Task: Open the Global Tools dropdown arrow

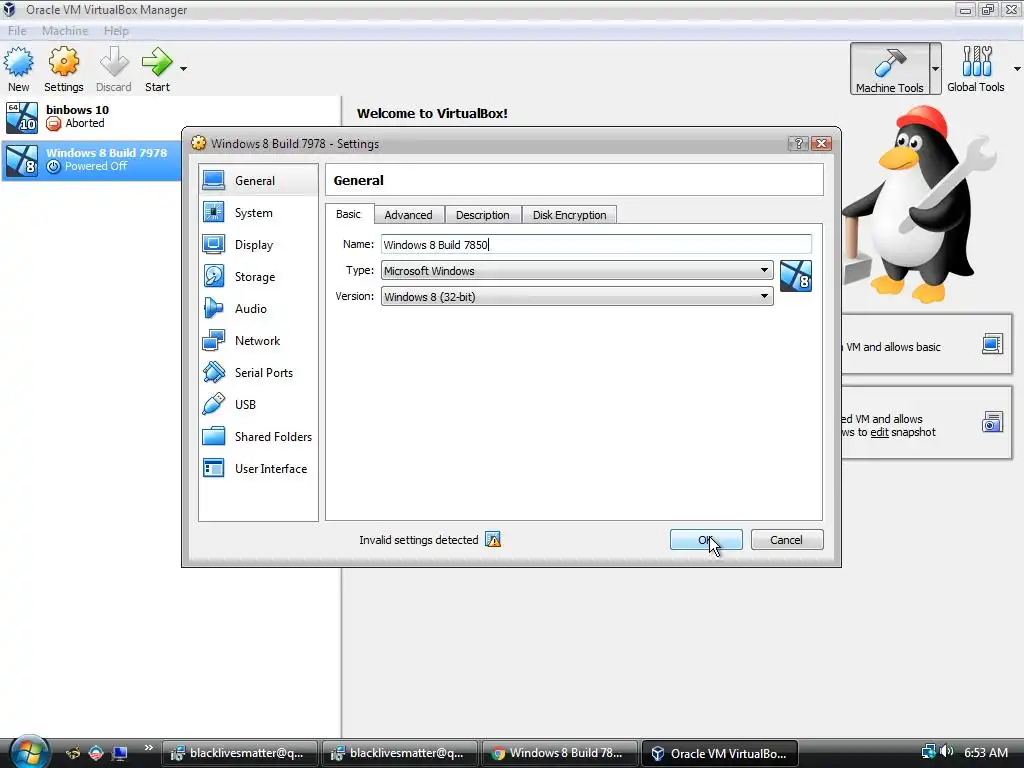Action: click(x=1017, y=69)
